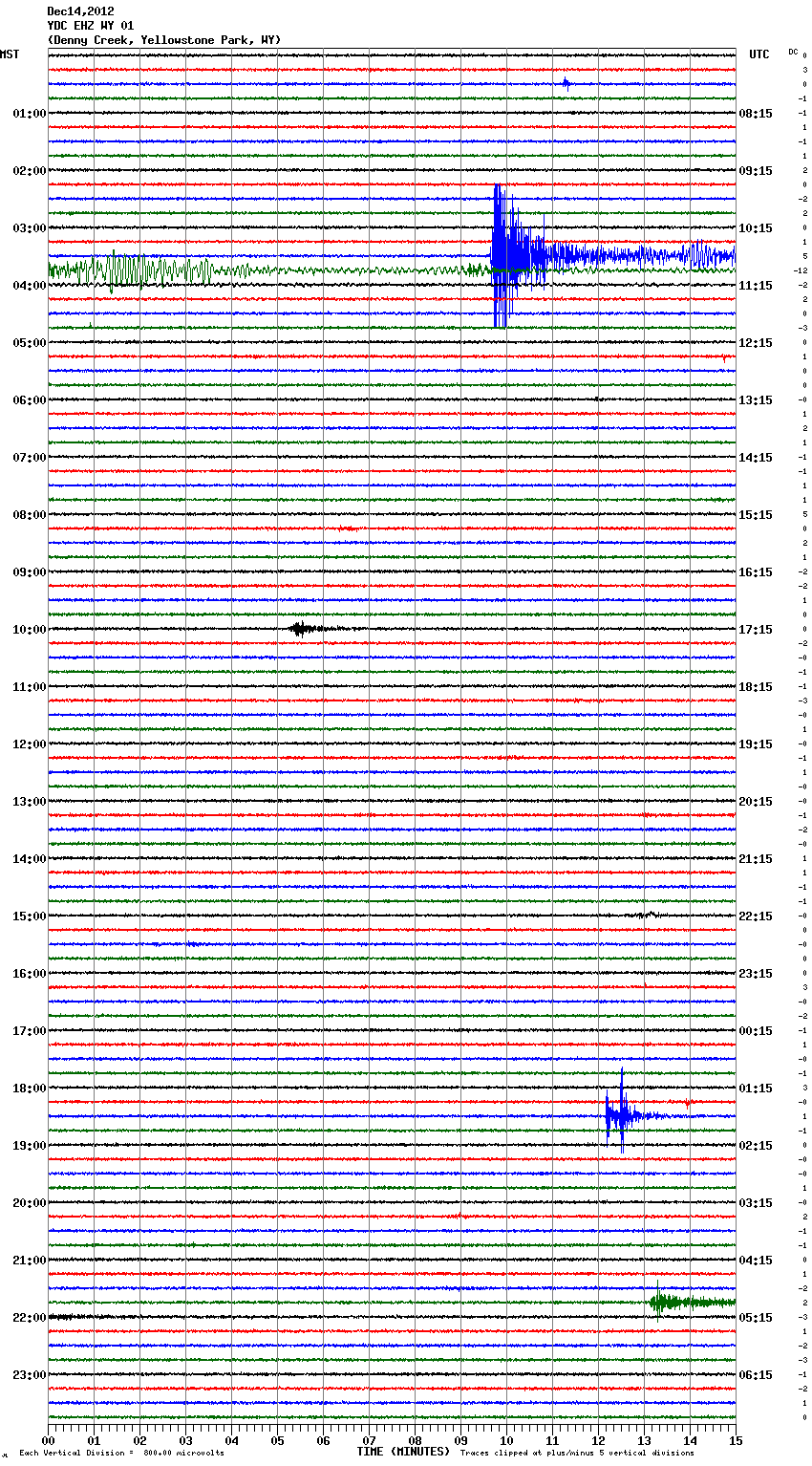Click the Traces clipped at plus/minus 5 note
Viewport: 812px width, 1466px height.
click(577, 1454)
